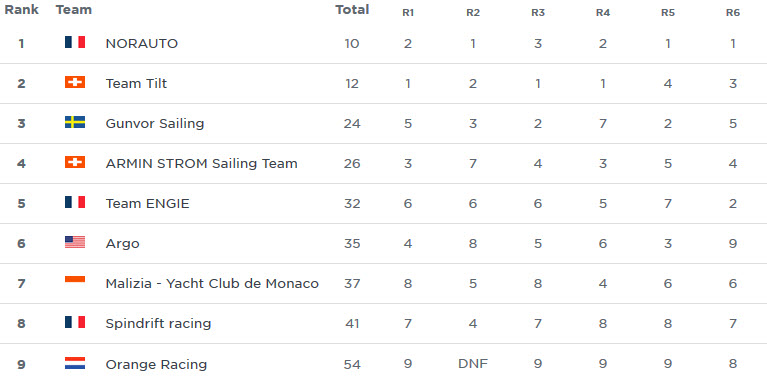The height and width of the screenshot is (382, 767).
Task: Click the French flag beside Spindrift racing
Action: [75, 322]
